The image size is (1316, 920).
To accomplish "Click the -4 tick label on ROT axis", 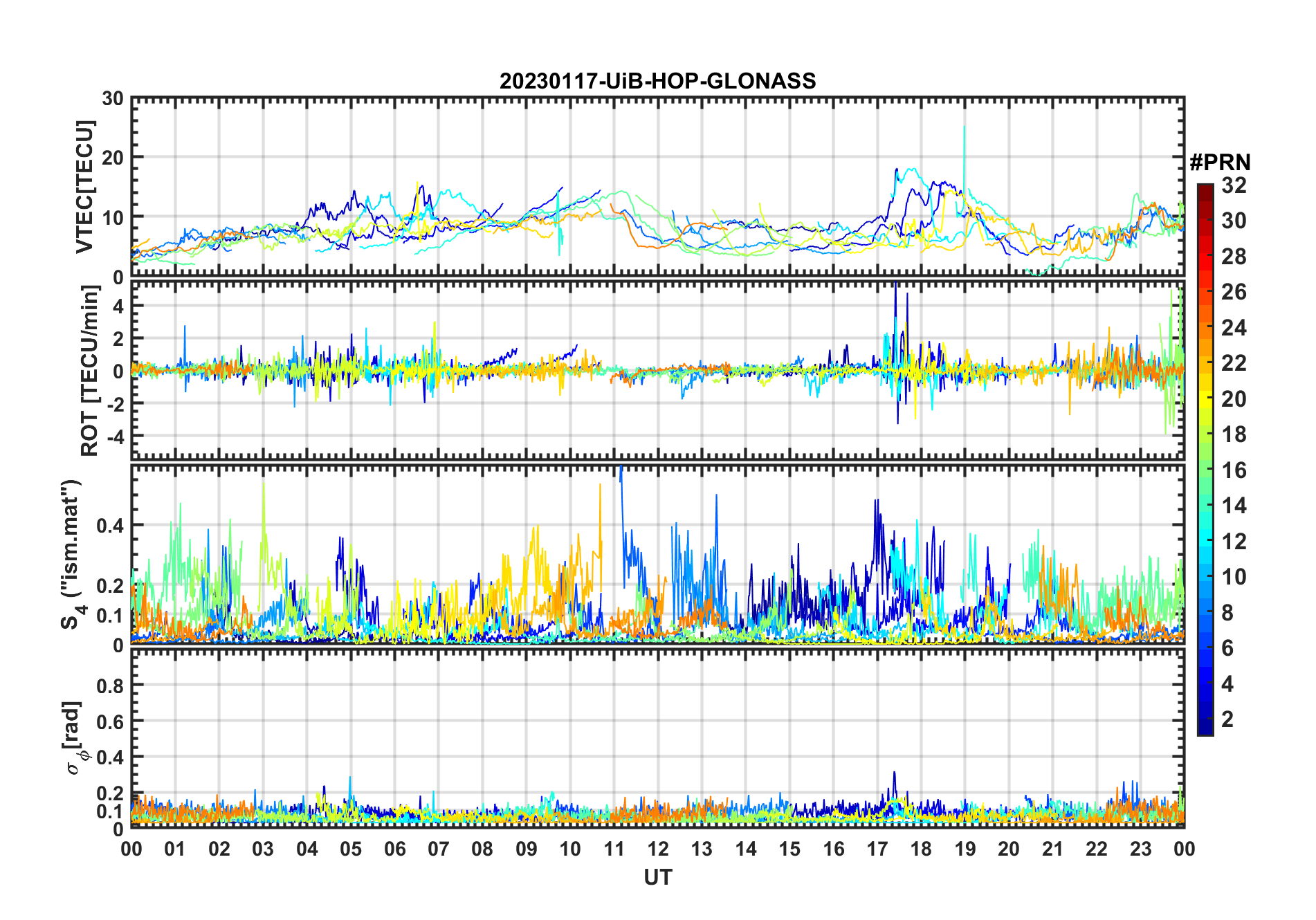I will click(x=115, y=436).
